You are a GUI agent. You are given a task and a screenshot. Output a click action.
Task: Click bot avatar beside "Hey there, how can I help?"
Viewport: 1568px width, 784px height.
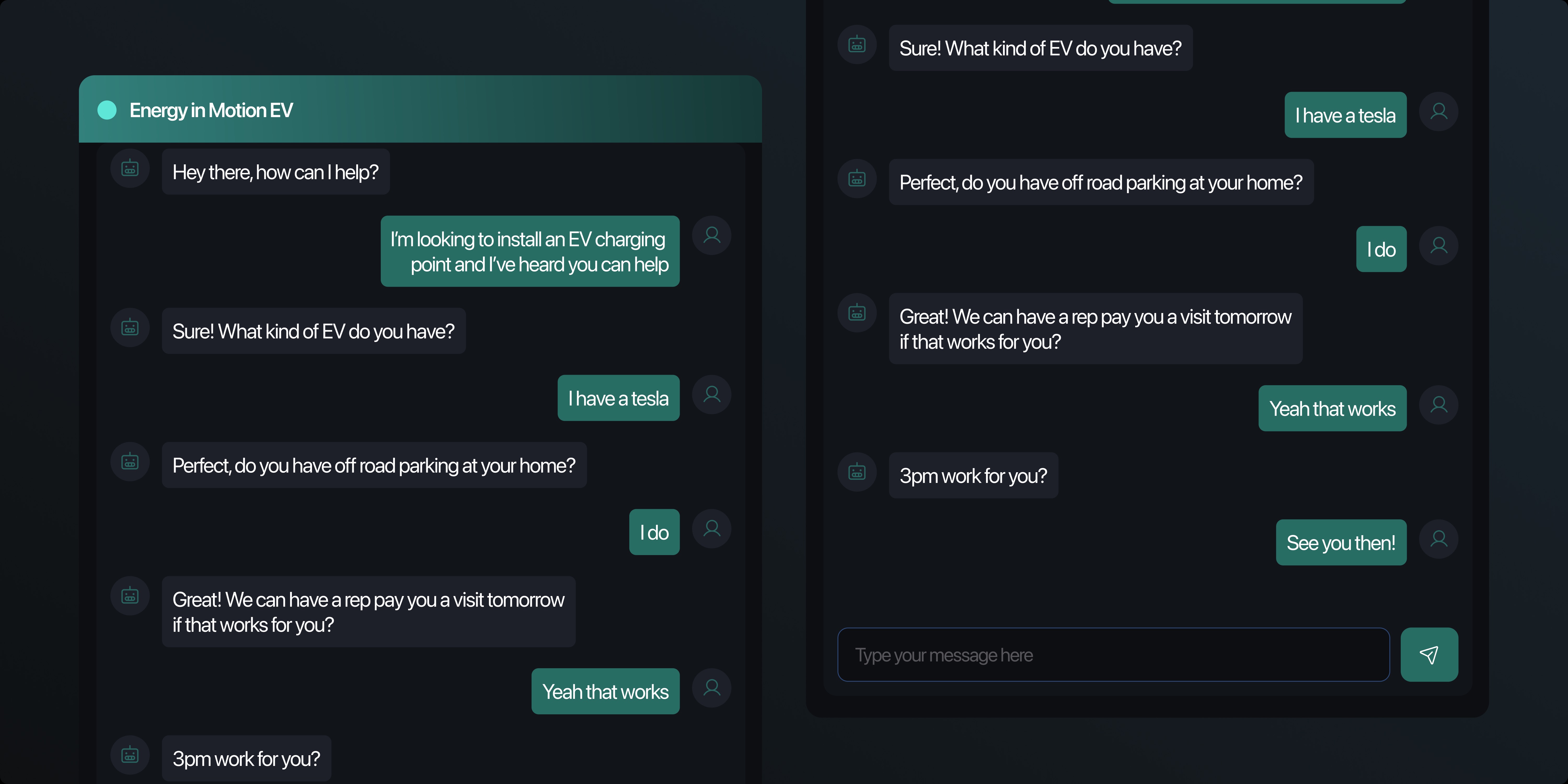click(x=130, y=168)
